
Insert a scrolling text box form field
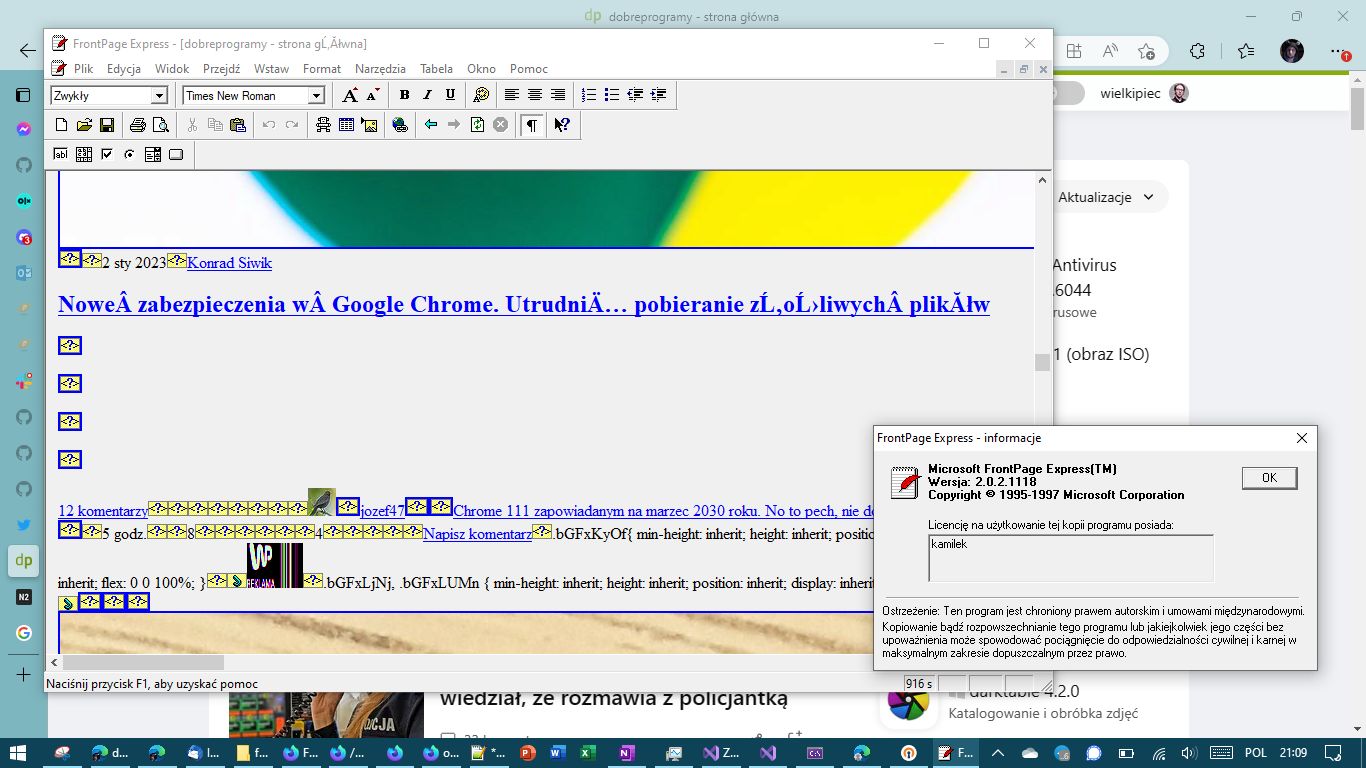click(x=82, y=154)
